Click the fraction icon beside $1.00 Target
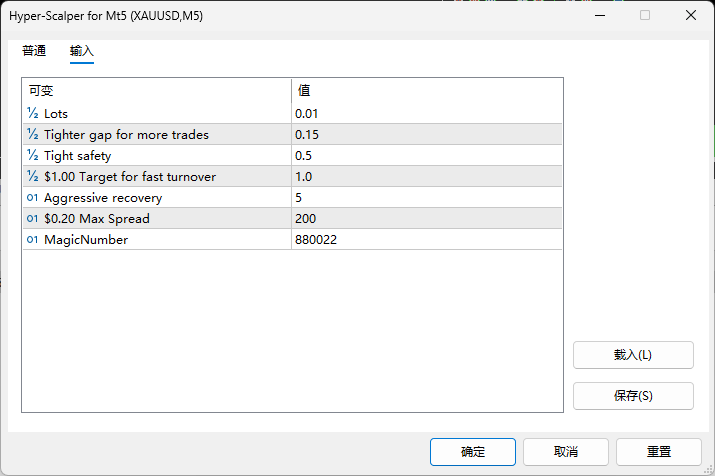The image size is (715, 476). [33, 176]
